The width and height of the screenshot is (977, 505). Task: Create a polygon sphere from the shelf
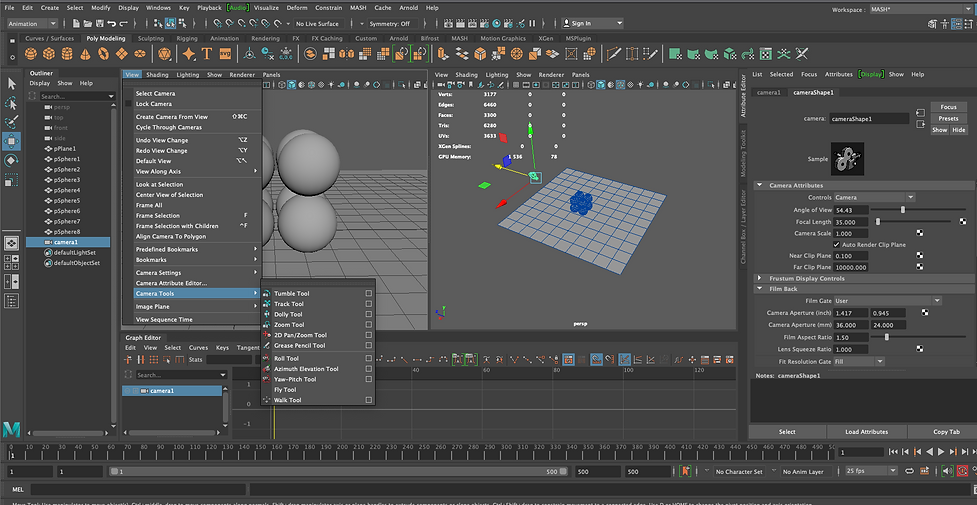(31, 54)
